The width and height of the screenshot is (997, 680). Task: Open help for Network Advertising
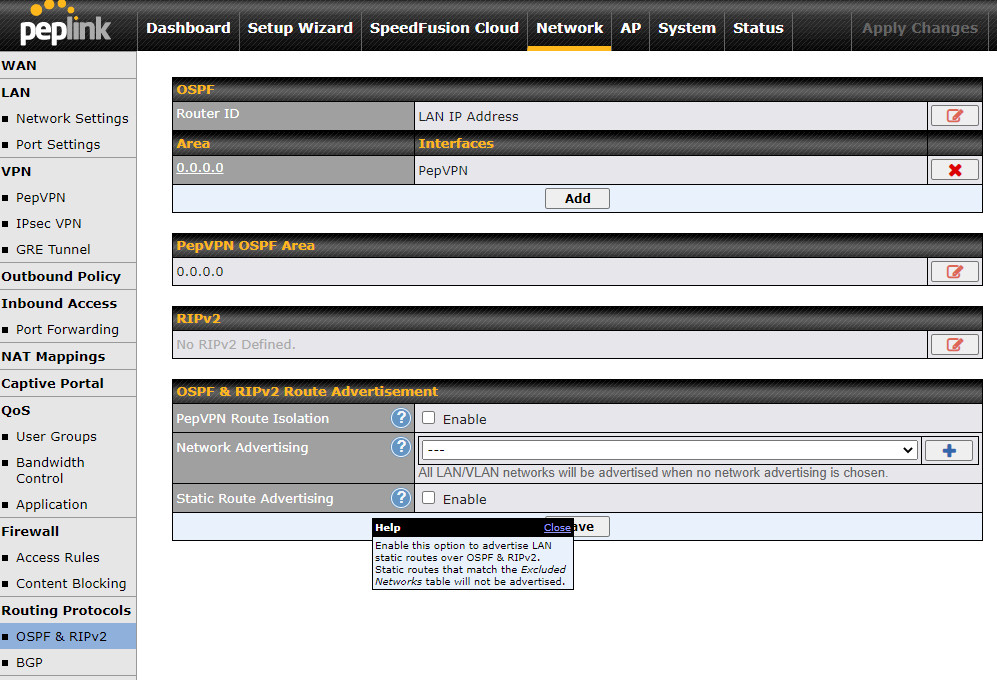pos(401,447)
